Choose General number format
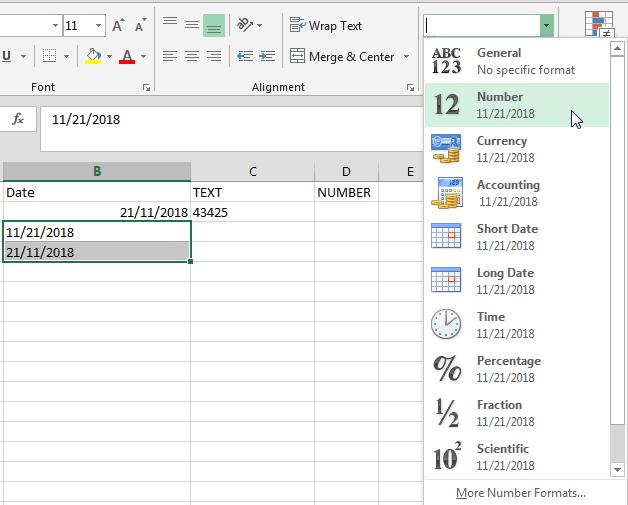The image size is (628, 505). click(517, 61)
